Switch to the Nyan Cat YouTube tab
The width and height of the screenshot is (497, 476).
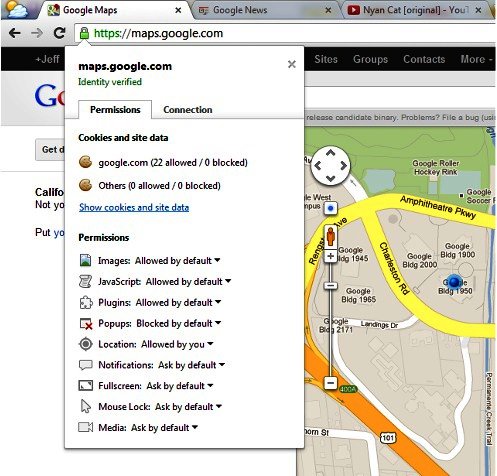point(415,10)
